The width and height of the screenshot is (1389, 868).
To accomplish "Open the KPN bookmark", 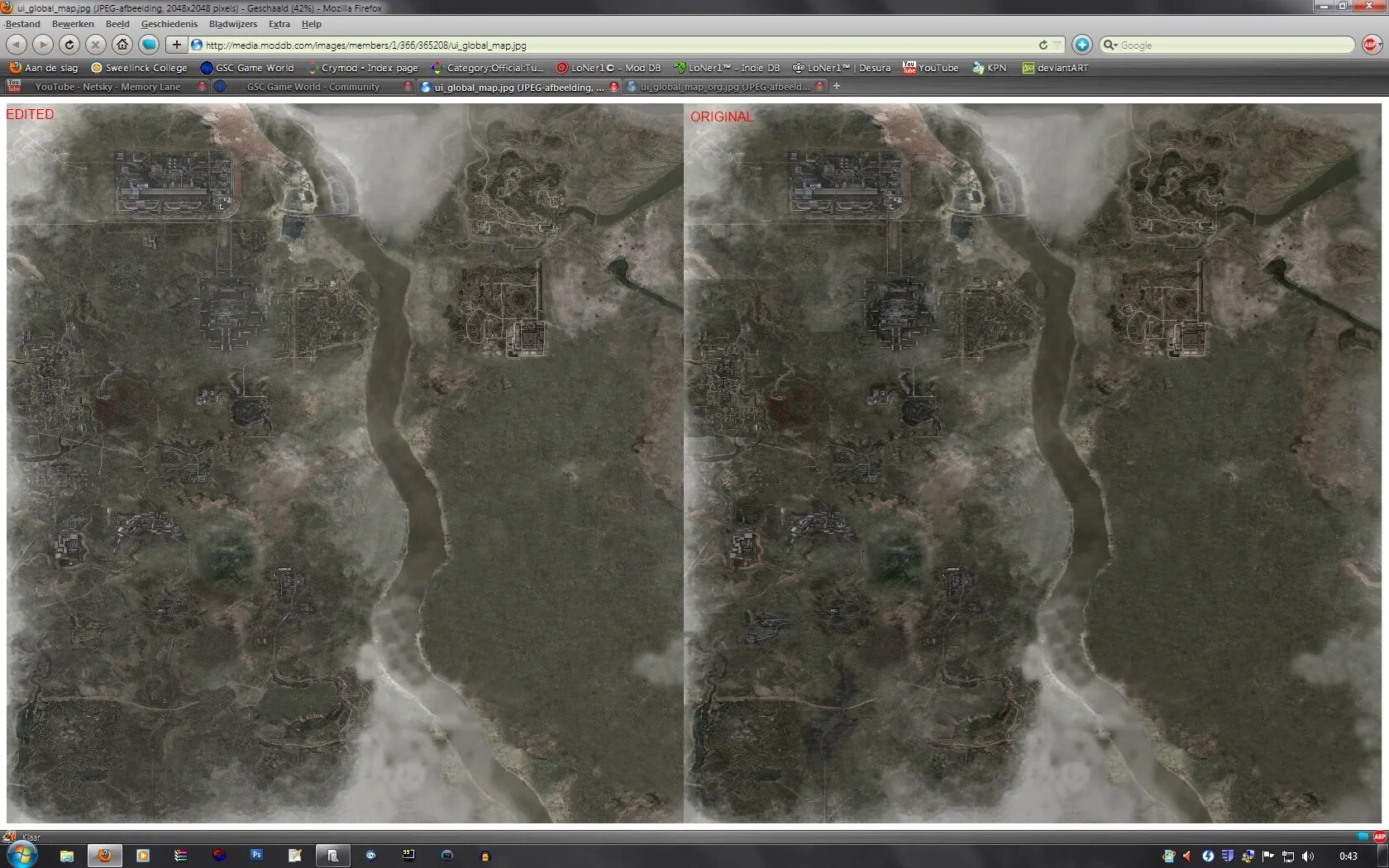I will (x=990, y=68).
